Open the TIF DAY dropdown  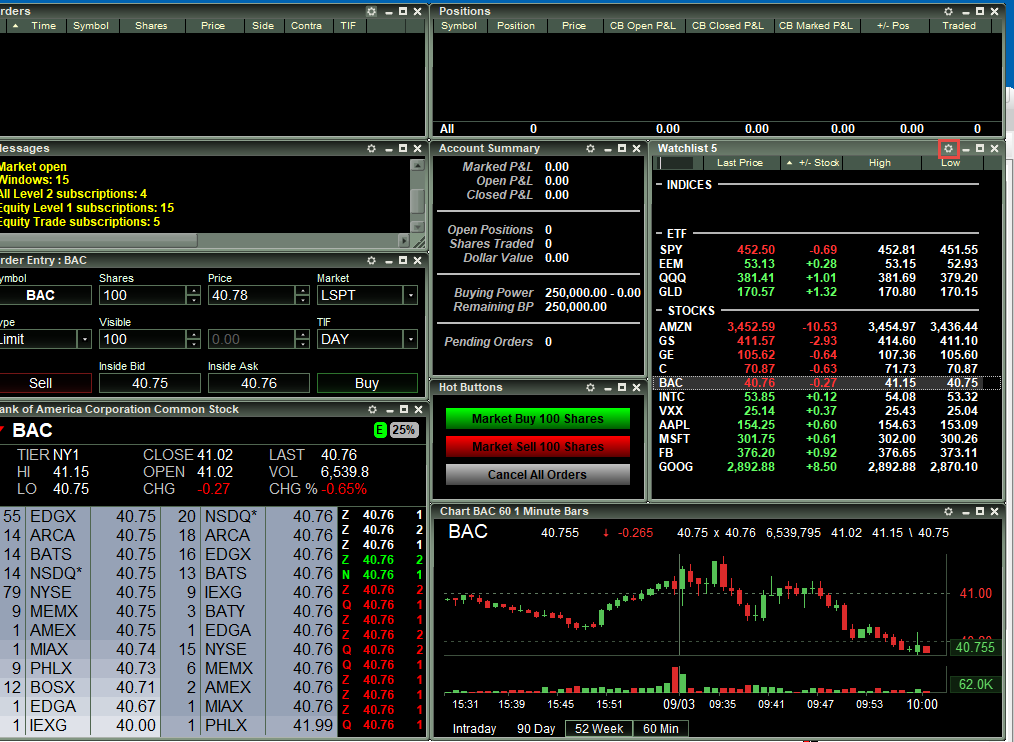(411, 340)
